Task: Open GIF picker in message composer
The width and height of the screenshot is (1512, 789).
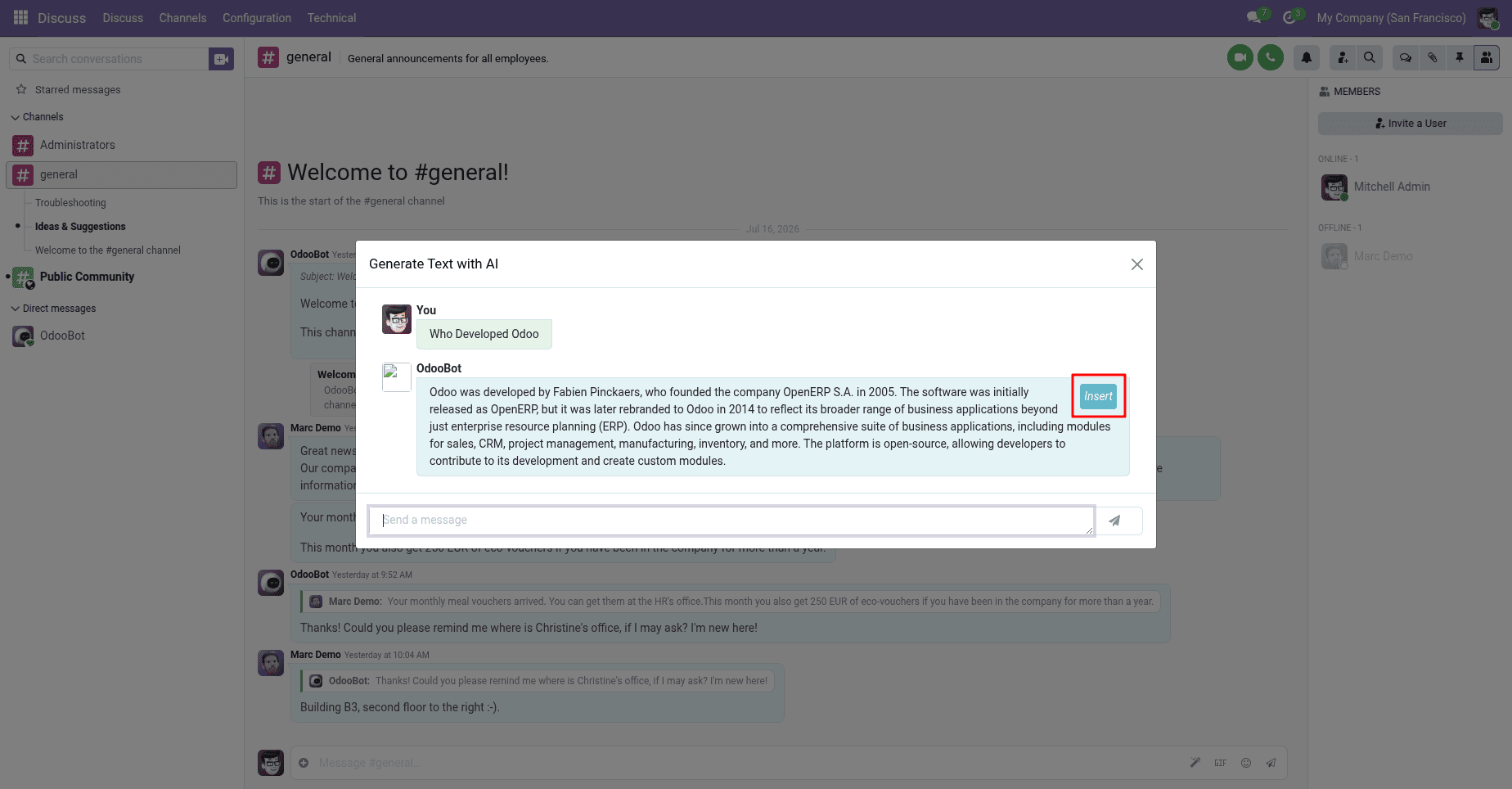Action: (x=1220, y=763)
